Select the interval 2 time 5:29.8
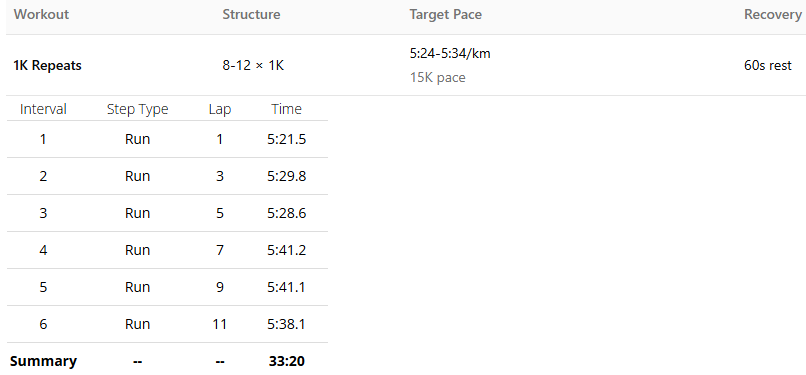The image size is (806, 375). pos(287,176)
